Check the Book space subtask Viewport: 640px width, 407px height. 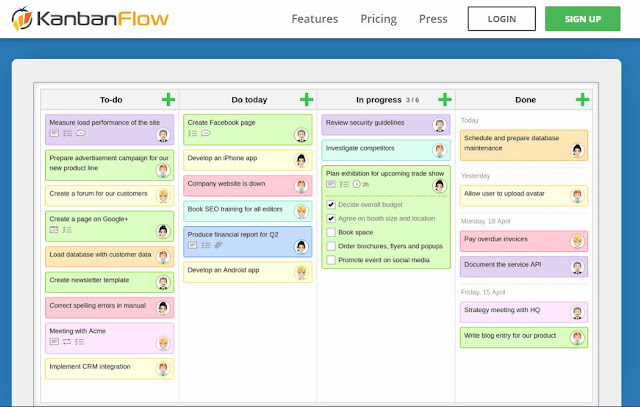pyautogui.click(x=331, y=232)
